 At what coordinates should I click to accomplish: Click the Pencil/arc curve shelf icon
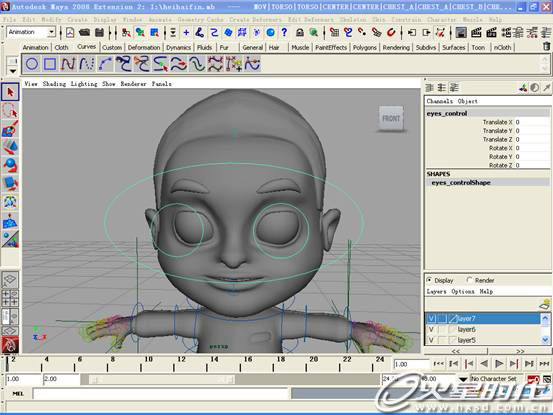pos(105,64)
